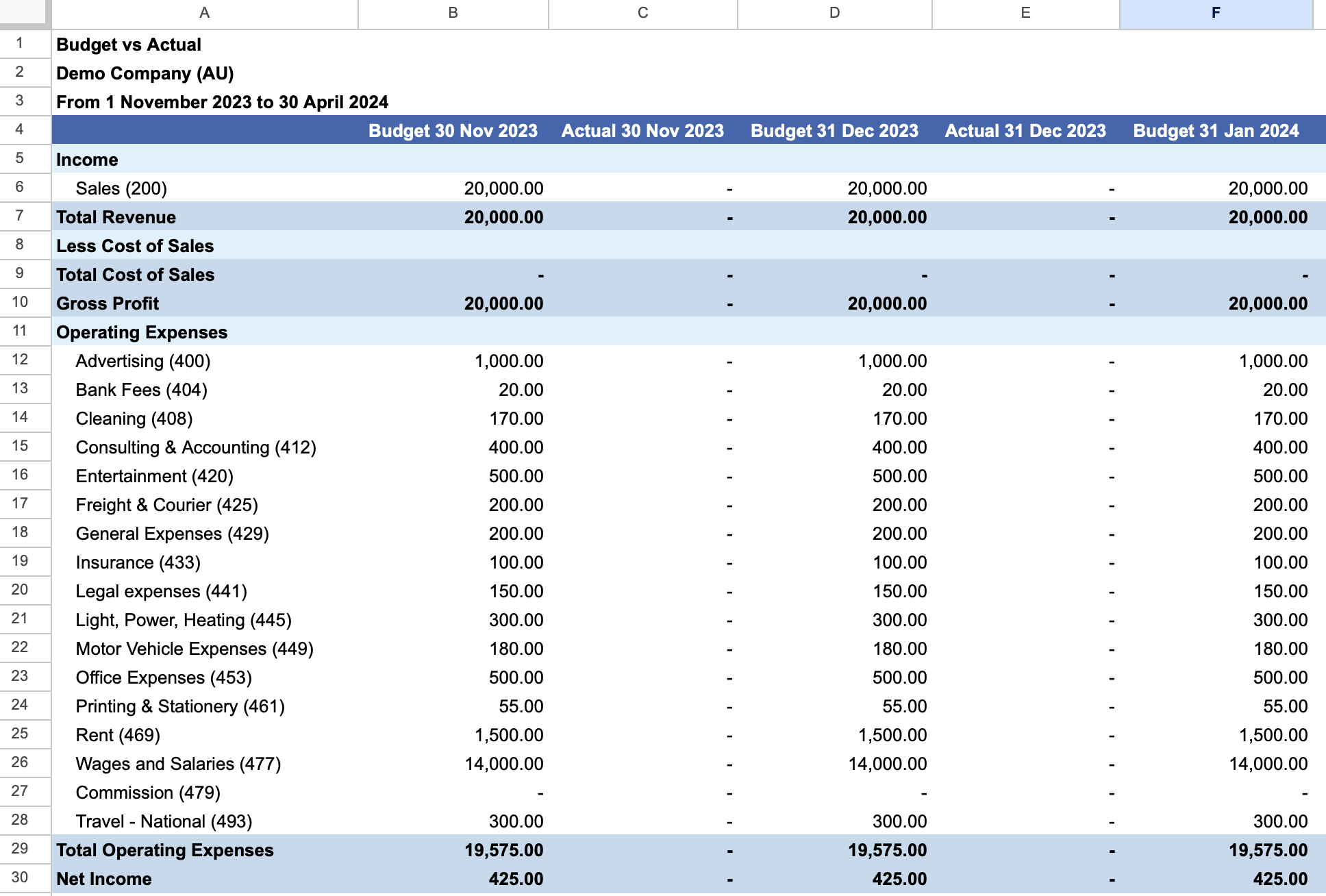Viewport: 1326px width, 896px height.
Task: Click Nov 2023 budget Cleaning value 170.00
Action: coord(453,419)
